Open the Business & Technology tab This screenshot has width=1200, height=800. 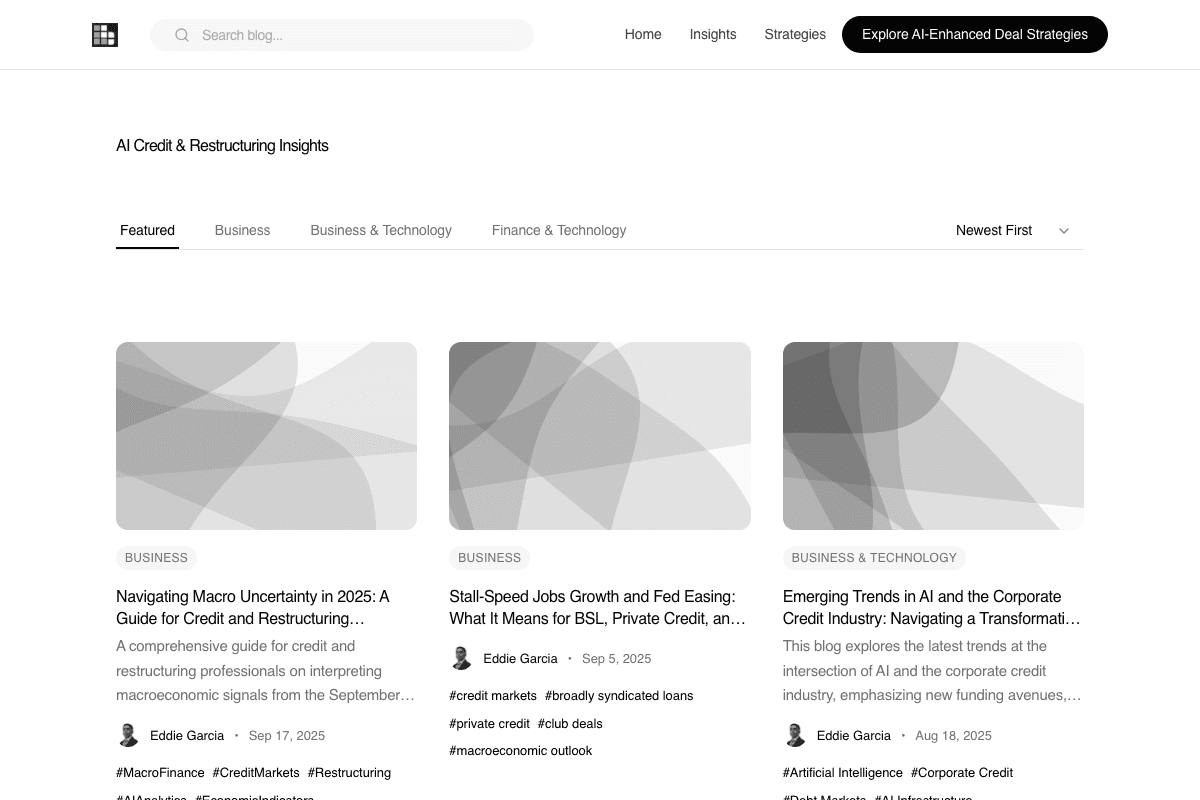(381, 230)
